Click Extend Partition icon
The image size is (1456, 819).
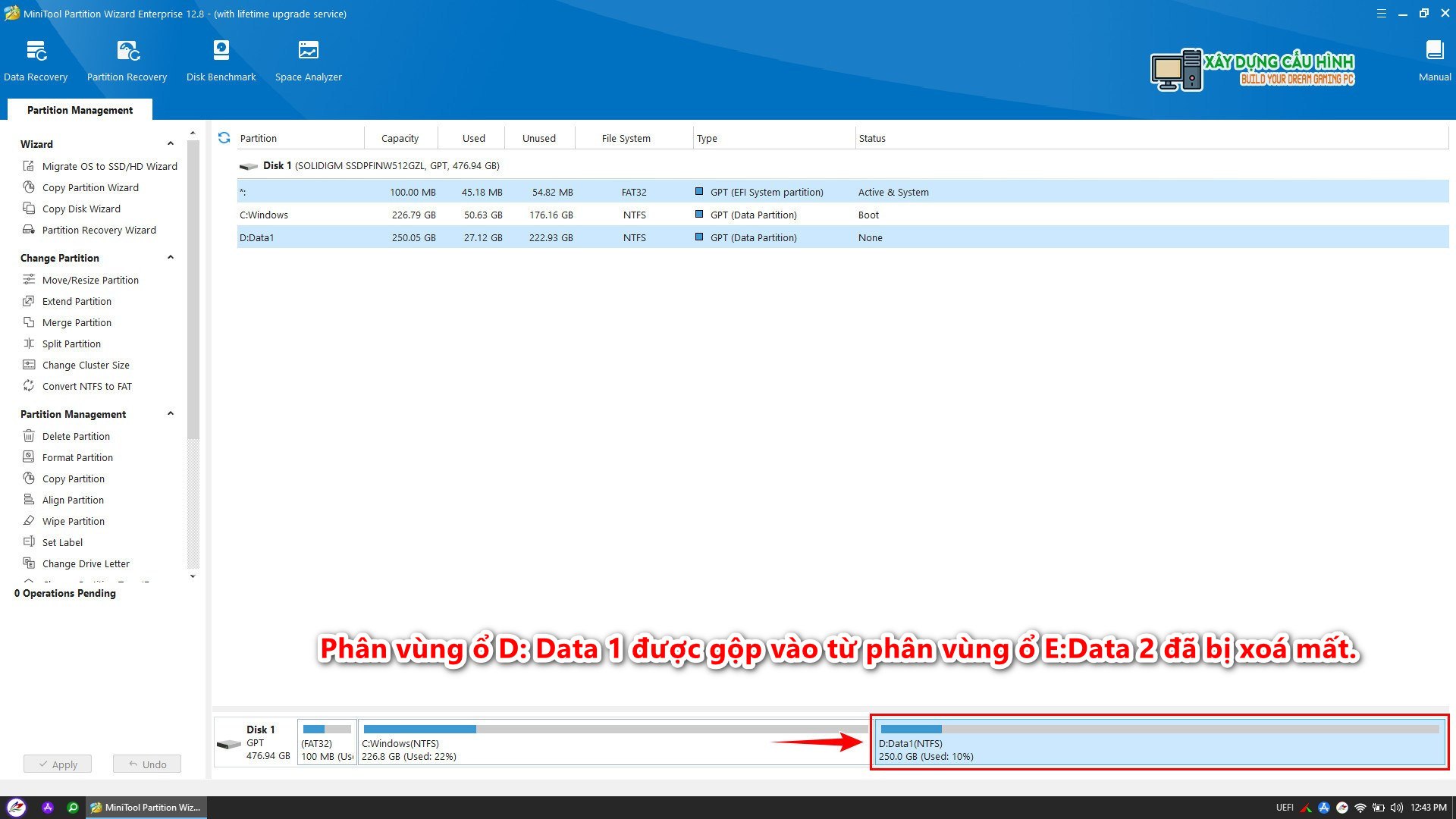click(29, 301)
